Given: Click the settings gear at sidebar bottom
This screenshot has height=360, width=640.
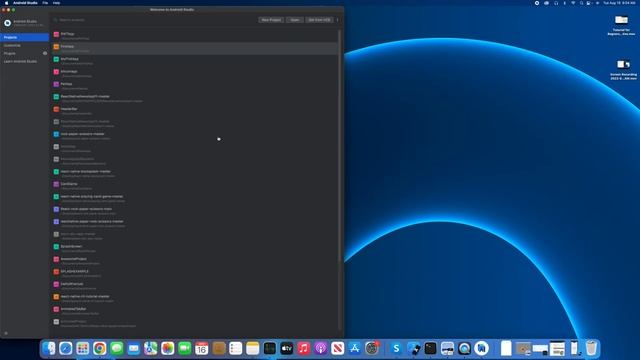Looking at the screenshot, I should (x=6, y=333).
